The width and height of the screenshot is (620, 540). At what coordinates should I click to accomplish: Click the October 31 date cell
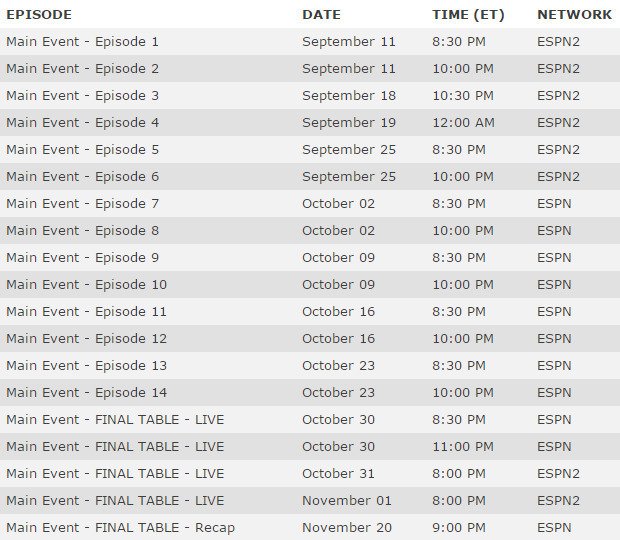coord(338,474)
